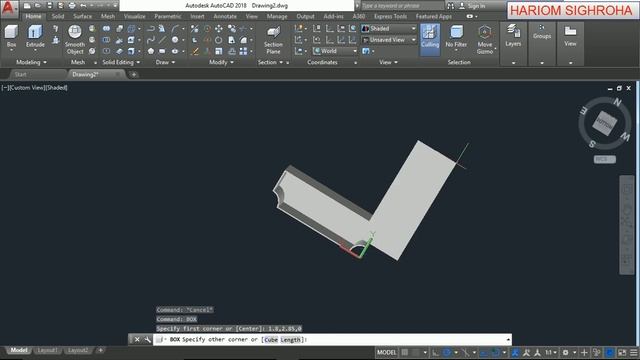The height and width of the screenshot is (360, 640).
Task: Expand the Solid Editing panel
Action: click(121, 62)
